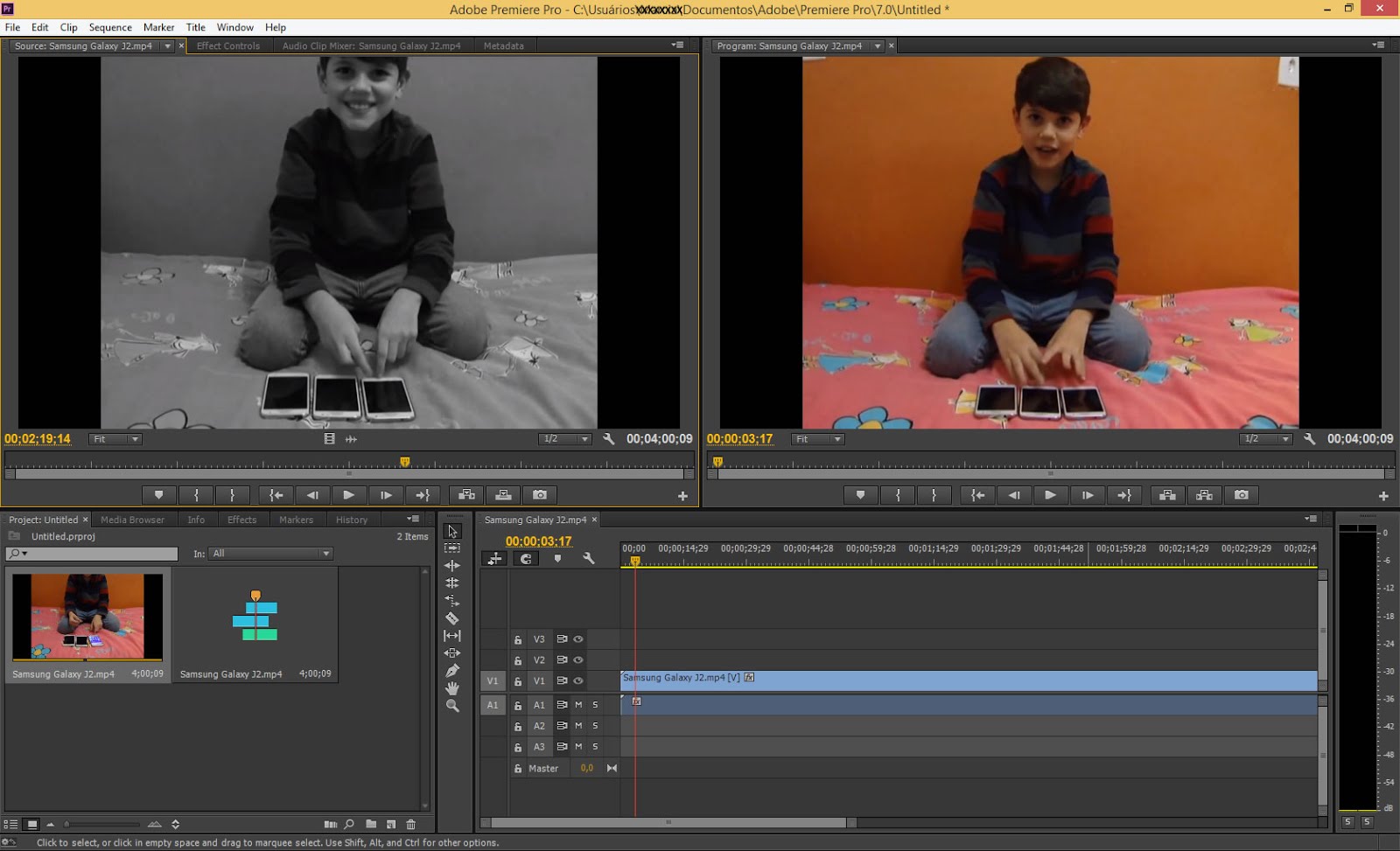Toggle Snap in the timeline
Screen dimensions: 1400x851
(526, 559)
